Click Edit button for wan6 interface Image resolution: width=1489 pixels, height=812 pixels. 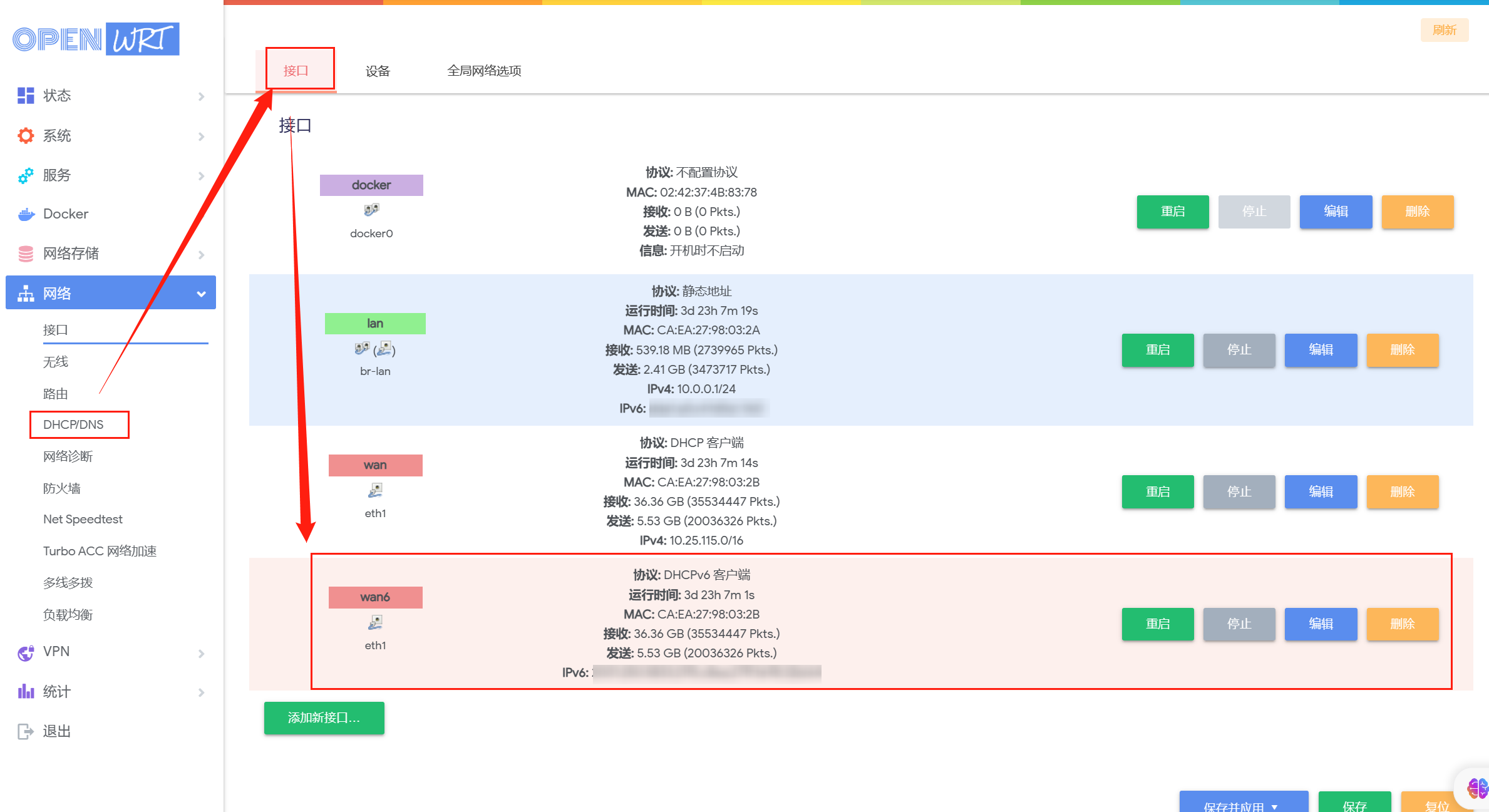tap(1321, 624)
